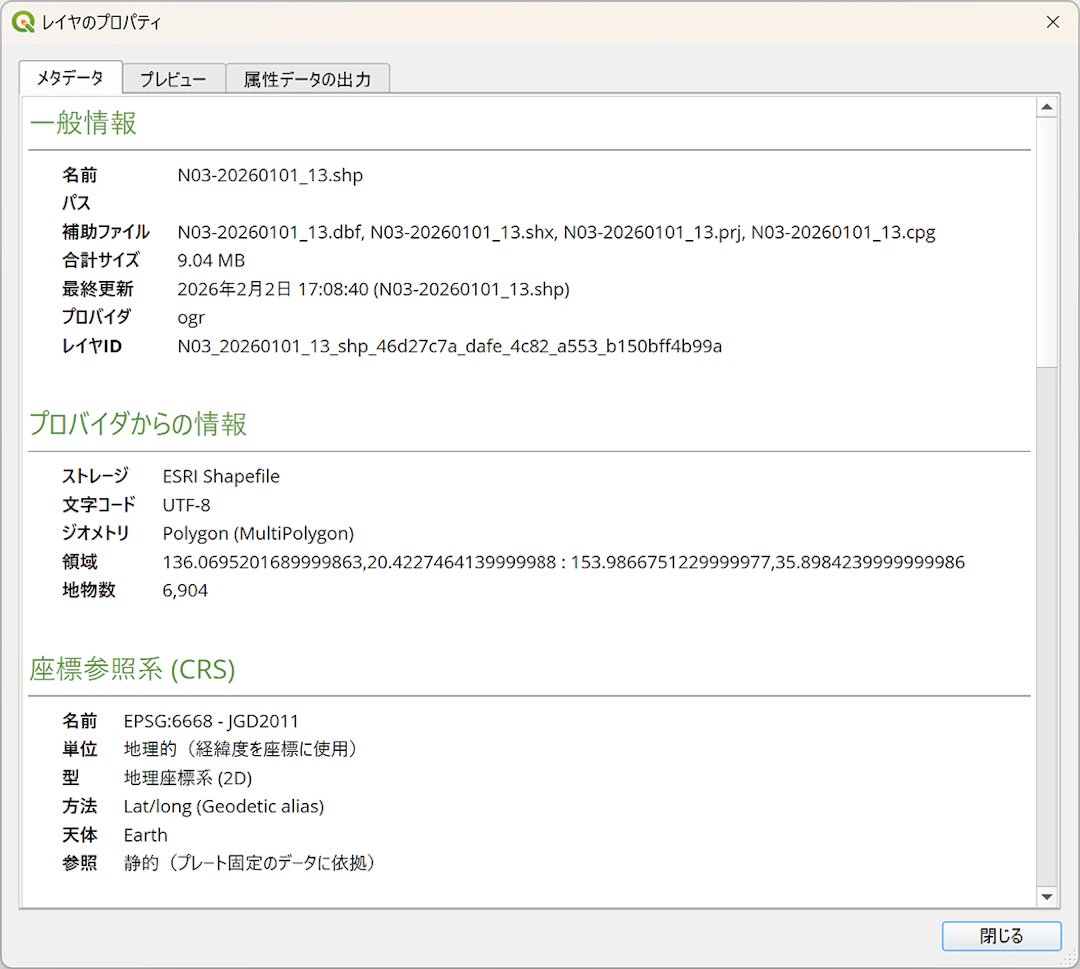This screenshot has height=969, width=1080.
Task: Click the 最終更新 timestamp value
Action: tap(373, 289)
